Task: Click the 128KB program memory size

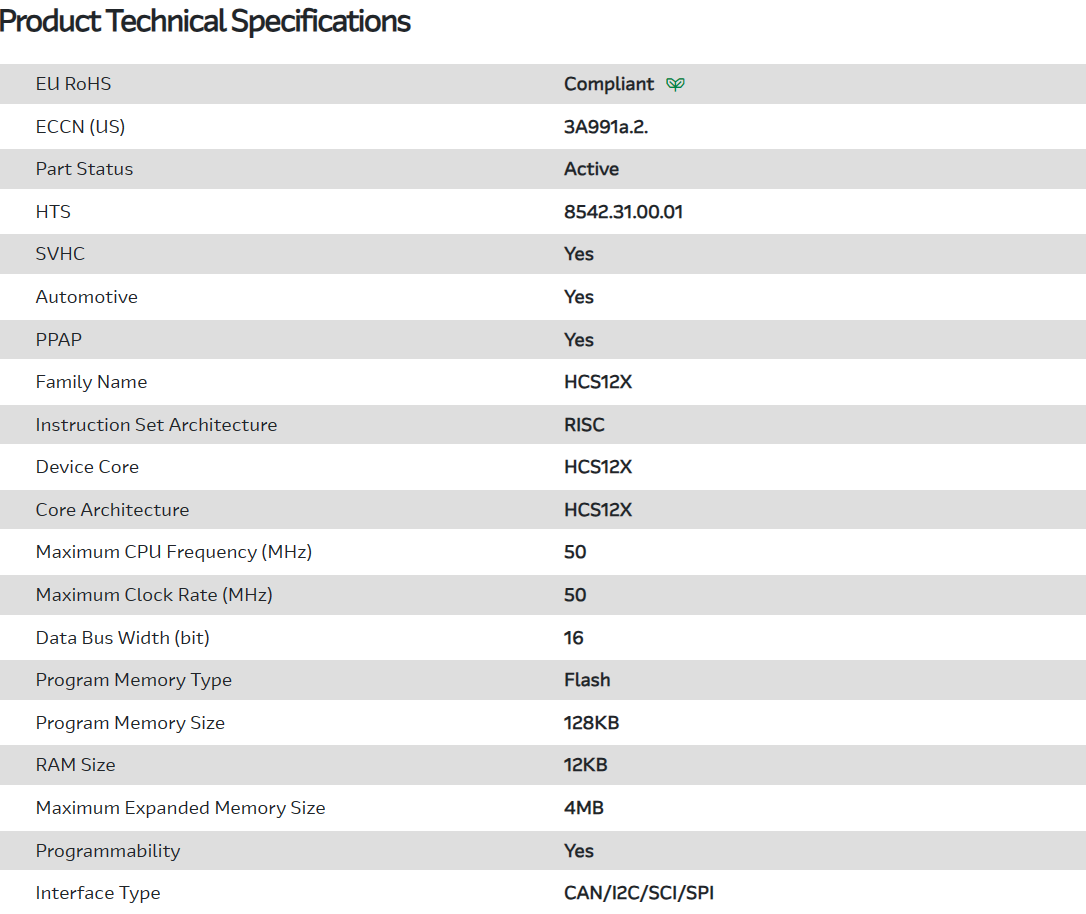Action: tap(591, 723)
